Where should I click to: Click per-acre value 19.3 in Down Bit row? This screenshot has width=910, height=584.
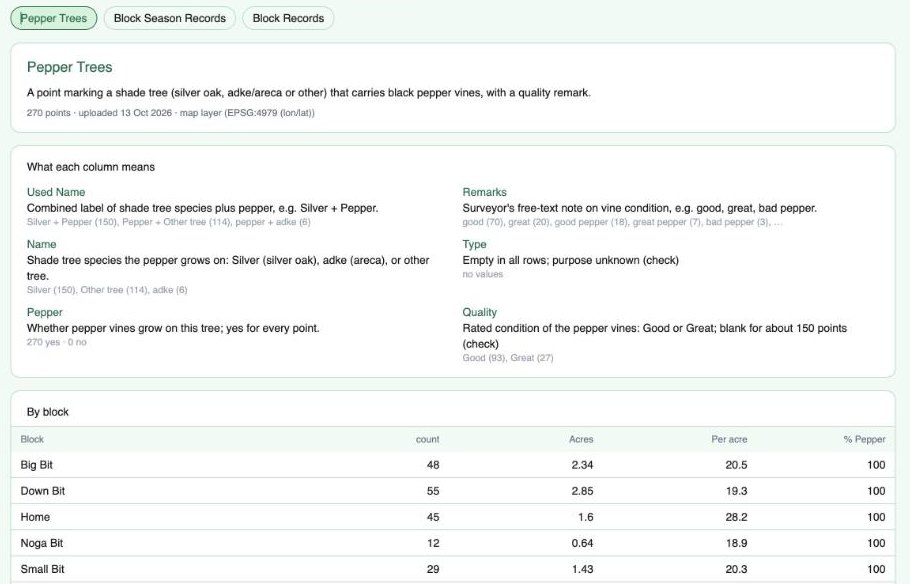pyautogui.click(x=736, y=491)
